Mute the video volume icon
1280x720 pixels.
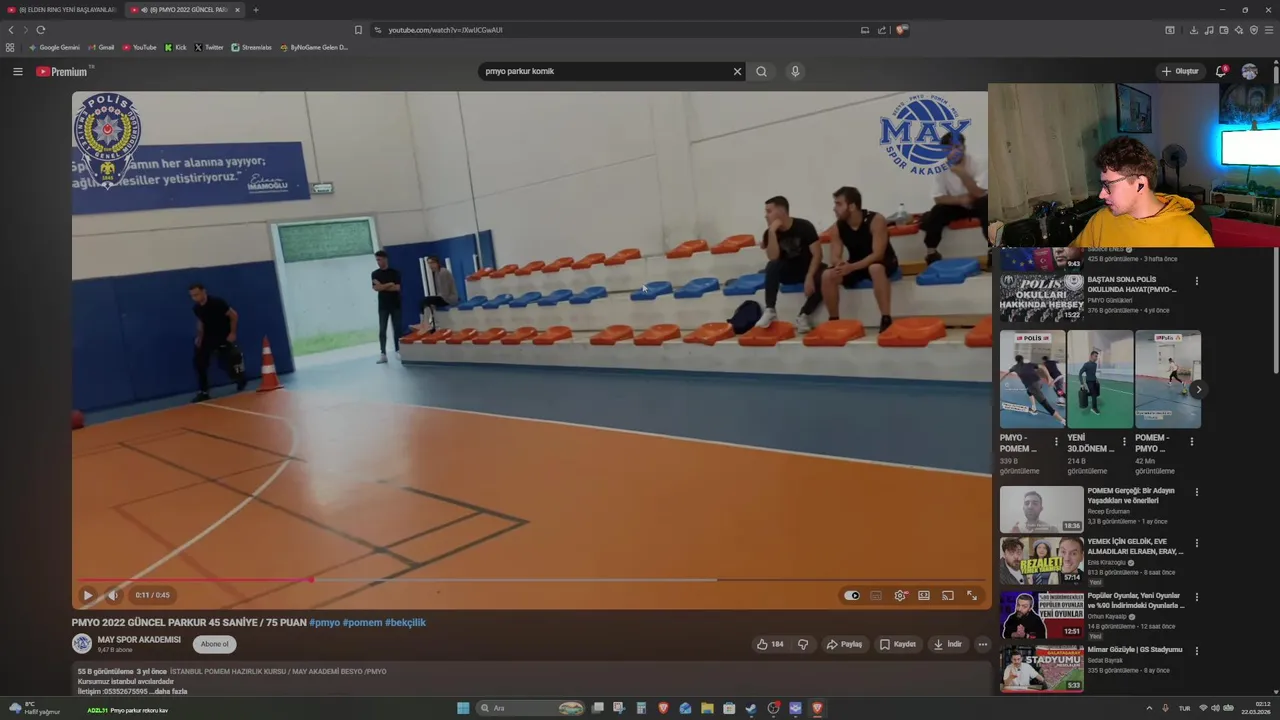click(x=113, y=595)
